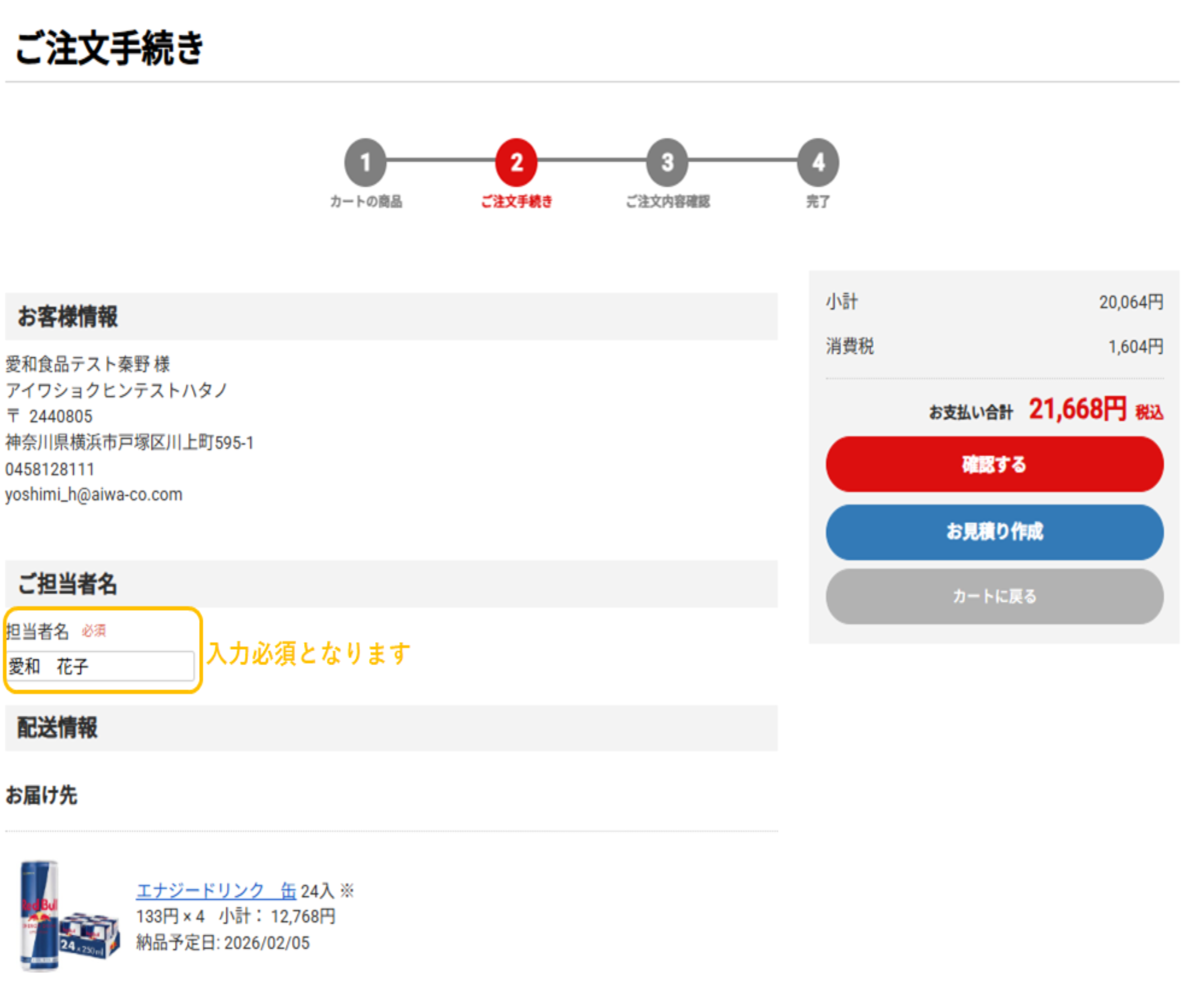Click step 2 red circle indicator
The image size is (1204, 1001).
pos(516,162)
